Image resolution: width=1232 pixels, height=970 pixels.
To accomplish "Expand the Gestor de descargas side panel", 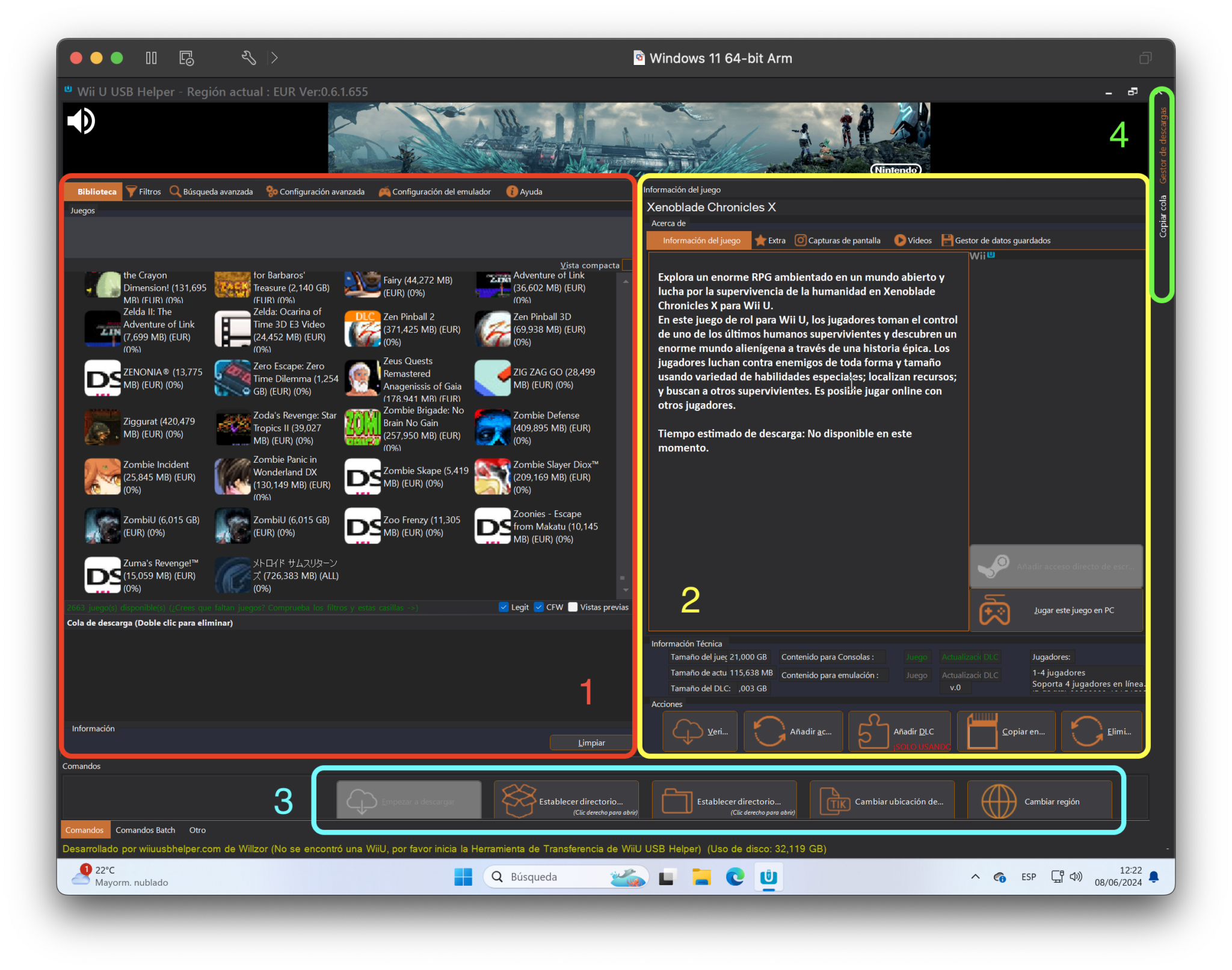I will click(1163, 144).
